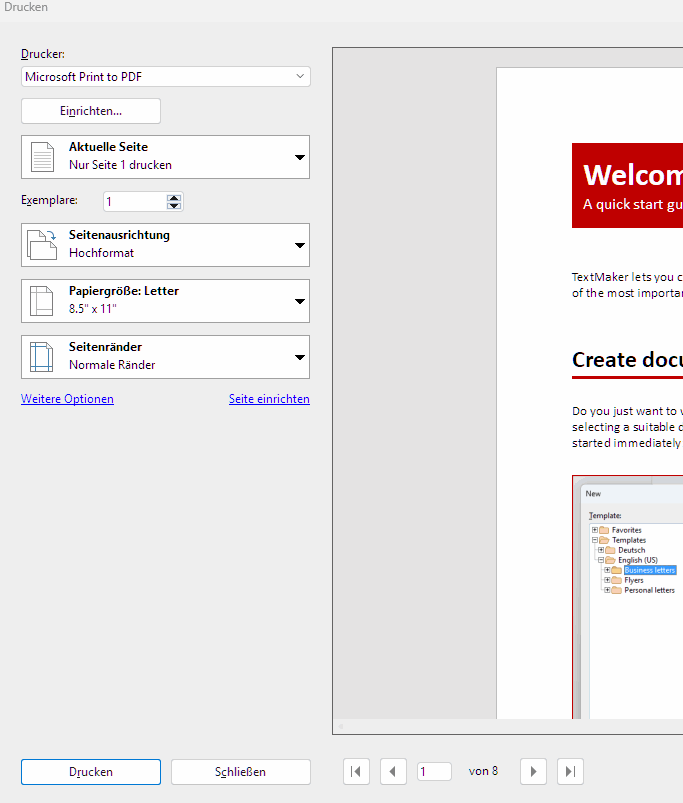Increase Exemplare copies with up arrow
This screenshot has width=683, height=803.
(x=174, y=198)
